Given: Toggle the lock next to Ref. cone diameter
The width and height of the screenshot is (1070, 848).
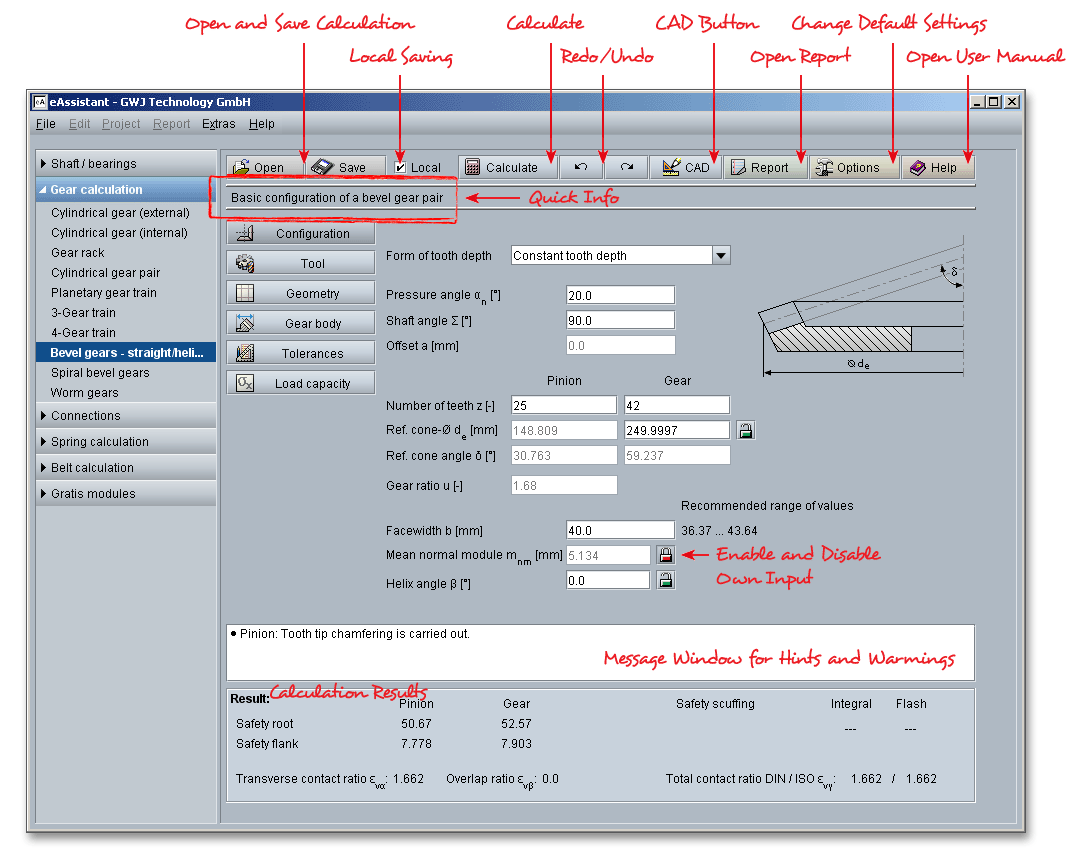Looking at the screenshot, I should click(x=745, y=430).
